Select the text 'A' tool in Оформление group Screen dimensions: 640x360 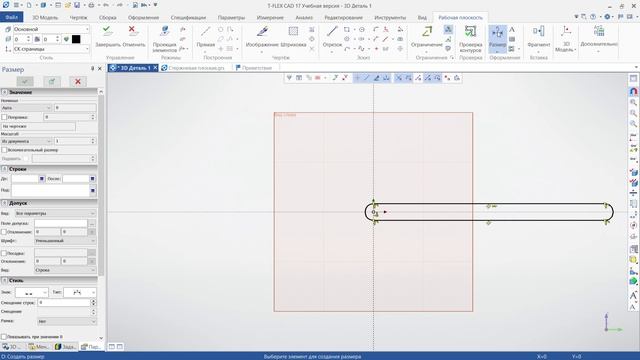point(512,30)
